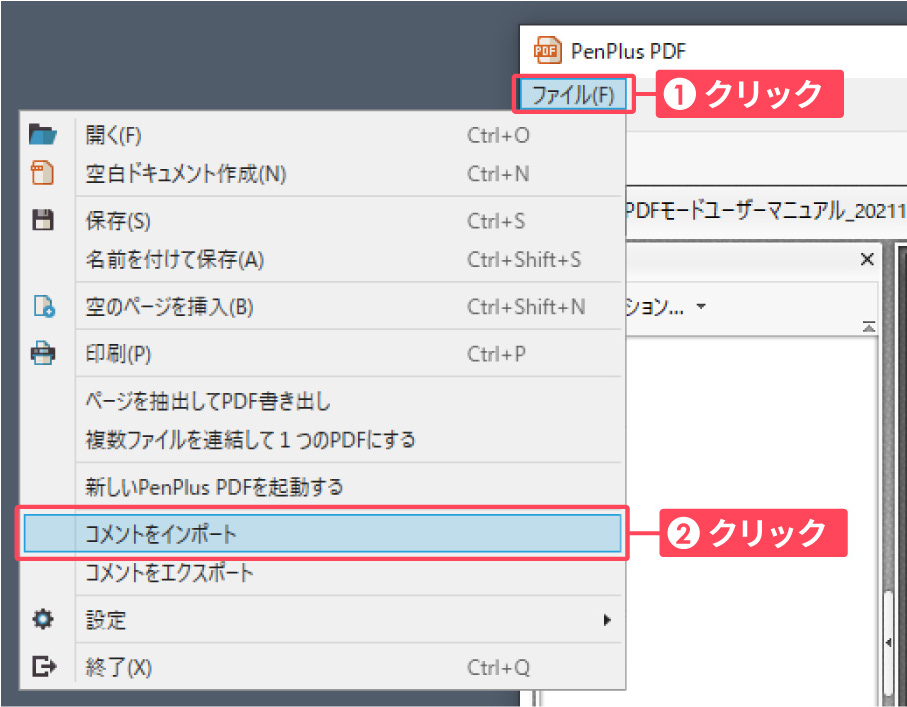Open the ション... dropdown arrow

(x=701, y=306)
